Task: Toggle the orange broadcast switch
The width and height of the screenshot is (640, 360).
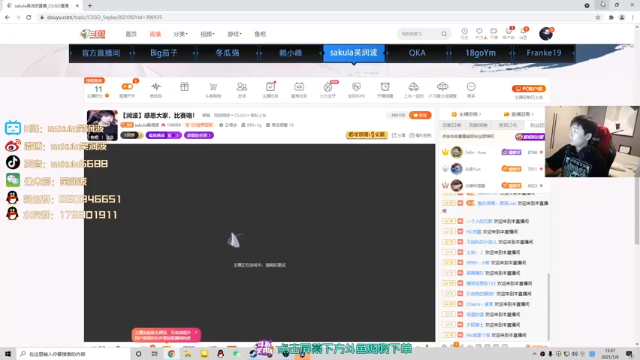Action: [127, 87]
